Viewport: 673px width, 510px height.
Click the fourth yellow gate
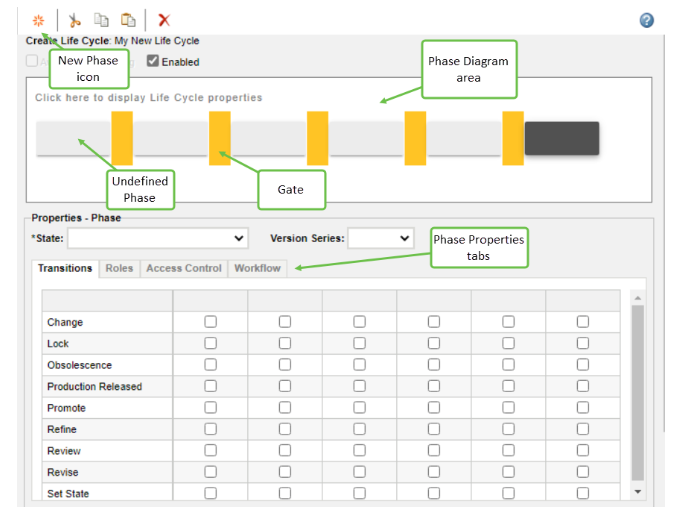click(x=415, y=138)
